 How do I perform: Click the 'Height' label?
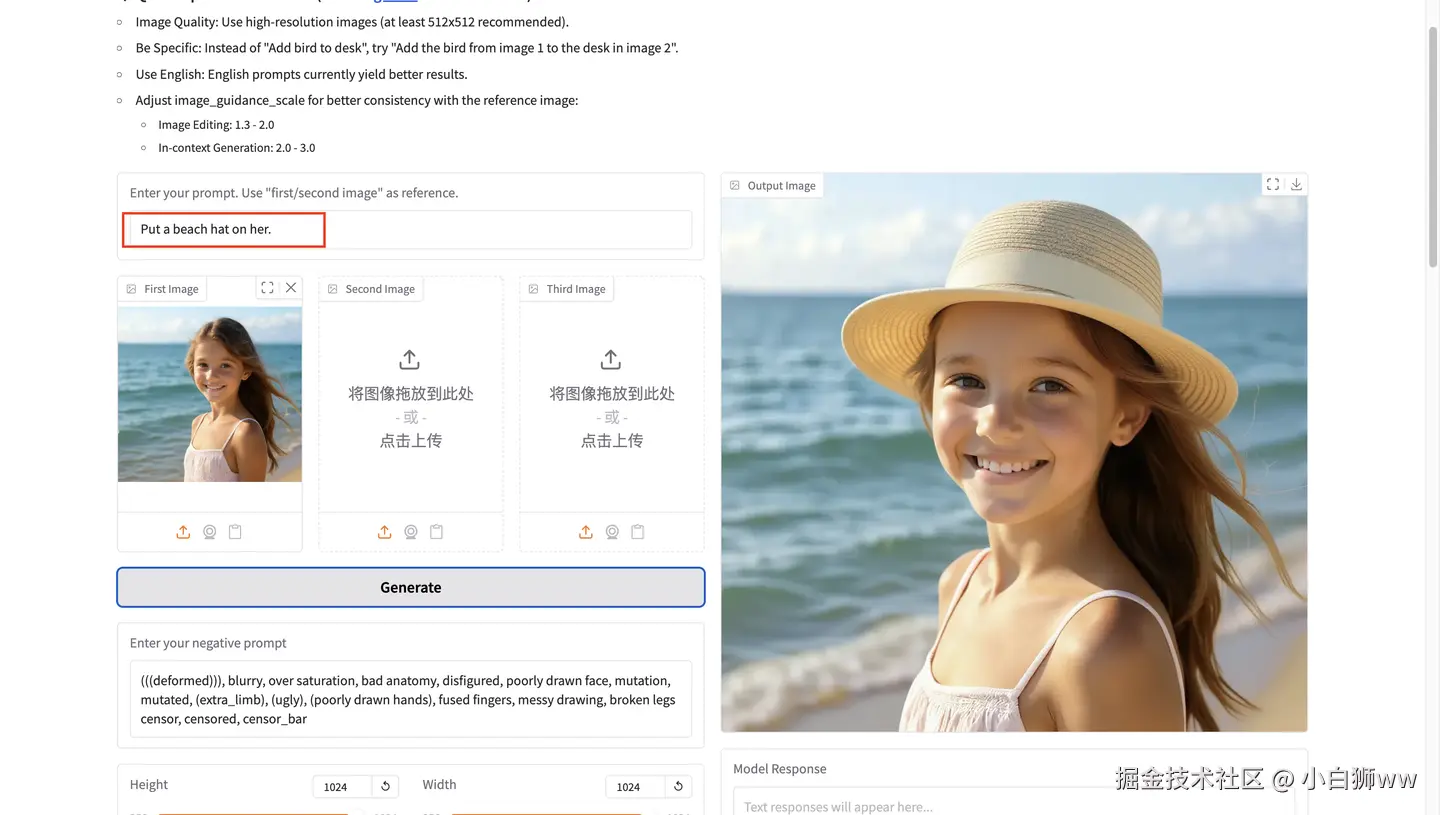[149, 785]
